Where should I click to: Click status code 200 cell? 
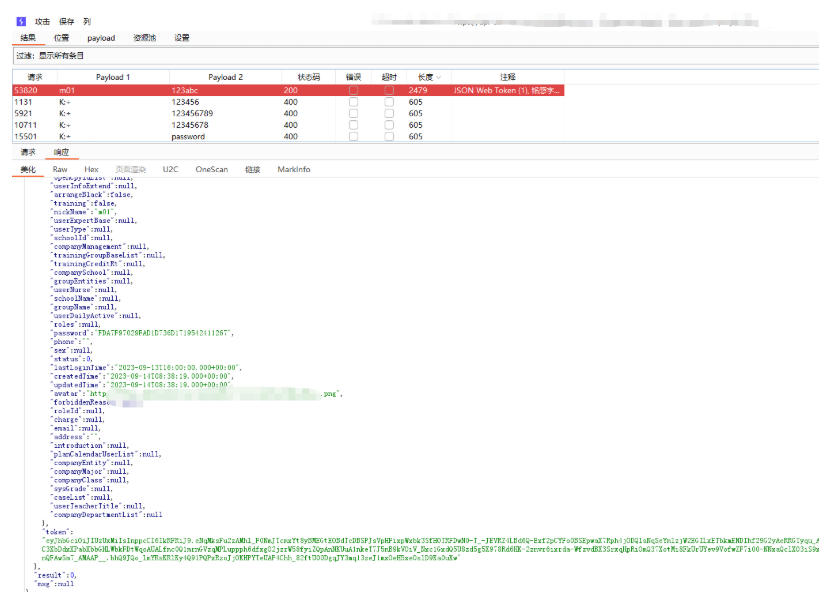[291, 91]
